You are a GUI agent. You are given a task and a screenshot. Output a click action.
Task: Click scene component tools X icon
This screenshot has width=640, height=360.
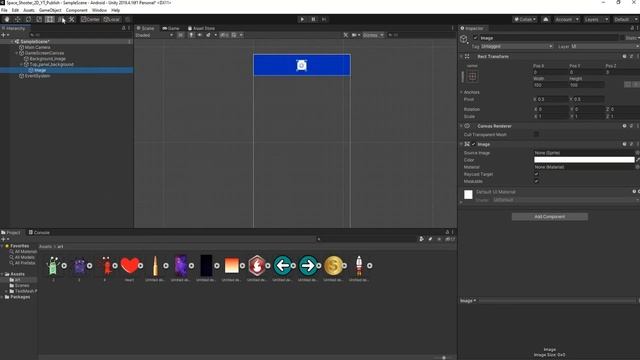click(346, 35)
